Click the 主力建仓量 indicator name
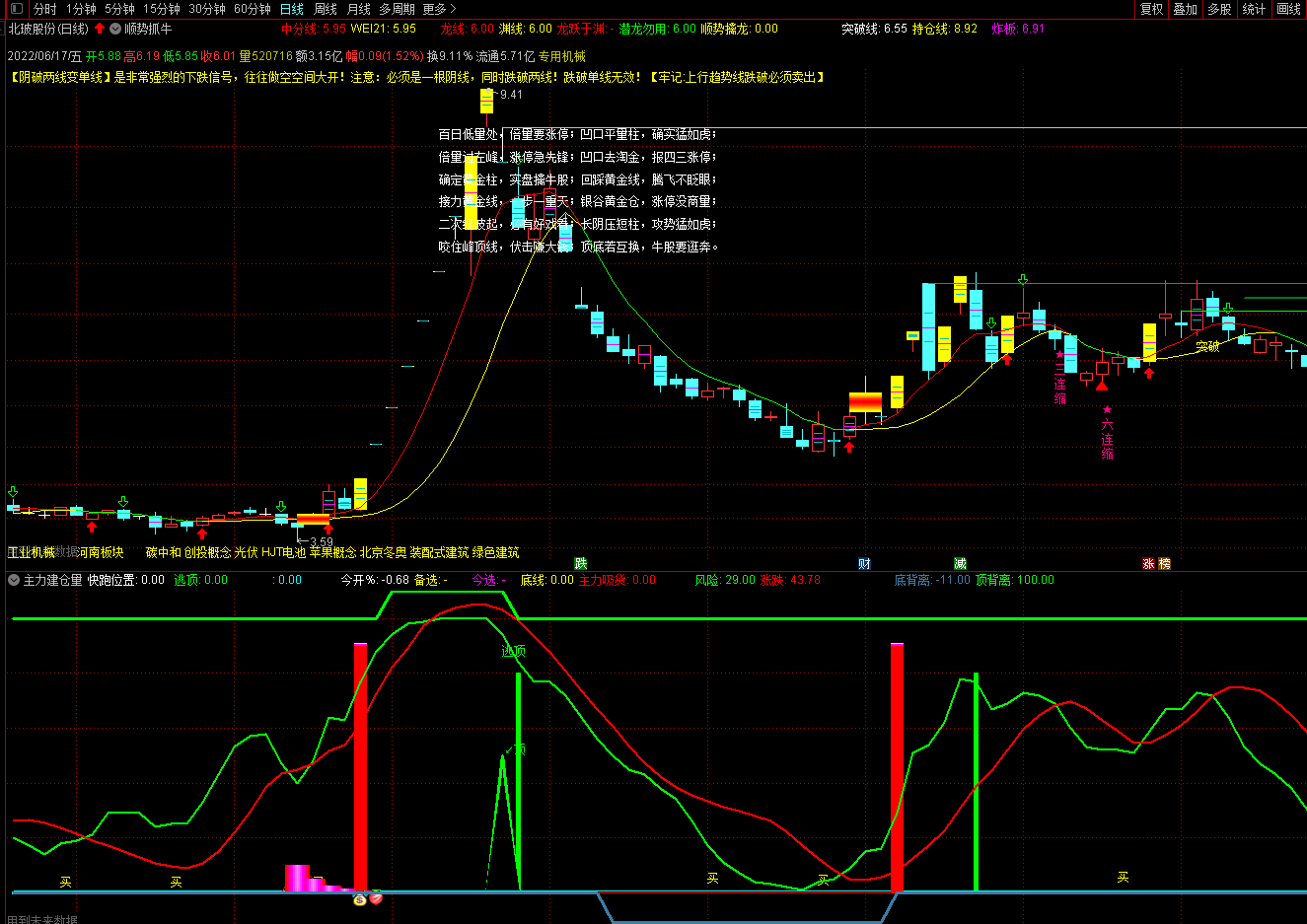This screenshot has width=1307, height=924. point(53,580)
